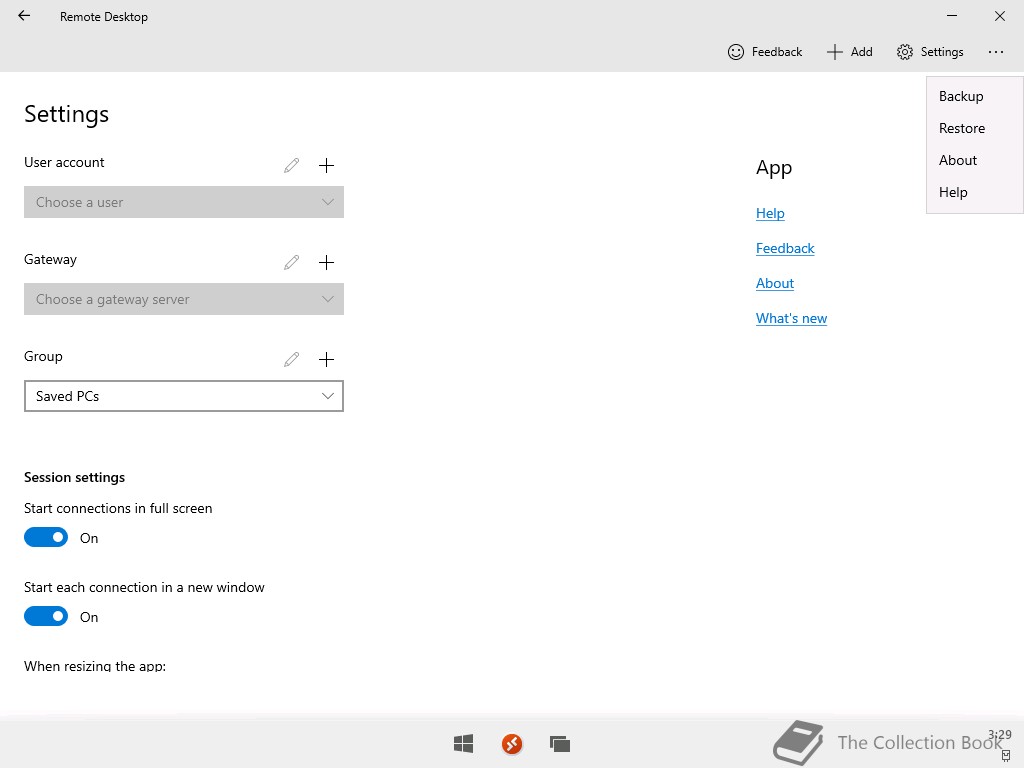Add a new gateway server

326,263
